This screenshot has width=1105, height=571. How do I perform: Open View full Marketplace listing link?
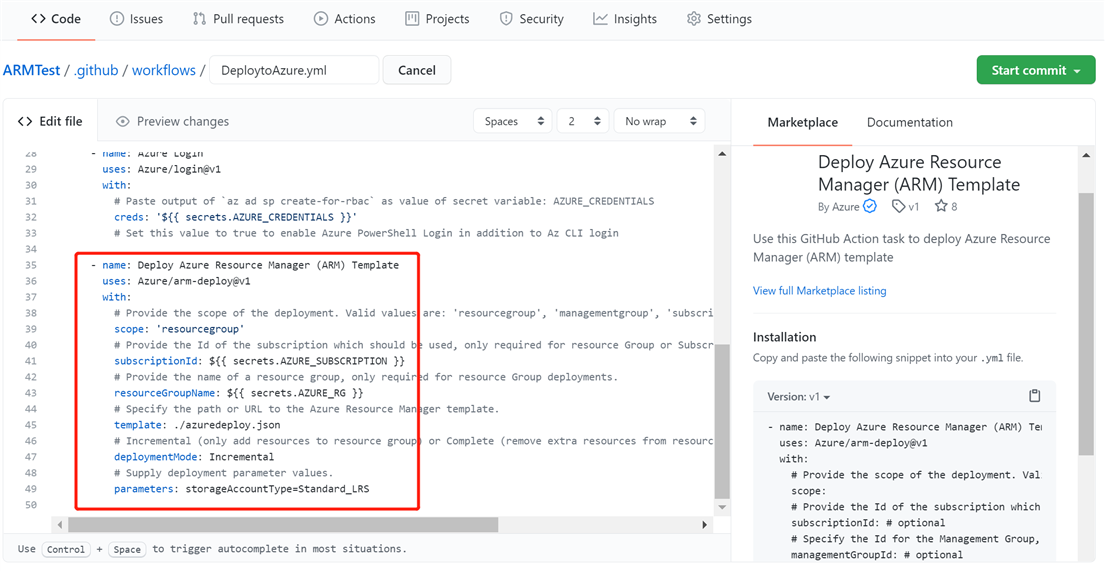coord(820,290)
